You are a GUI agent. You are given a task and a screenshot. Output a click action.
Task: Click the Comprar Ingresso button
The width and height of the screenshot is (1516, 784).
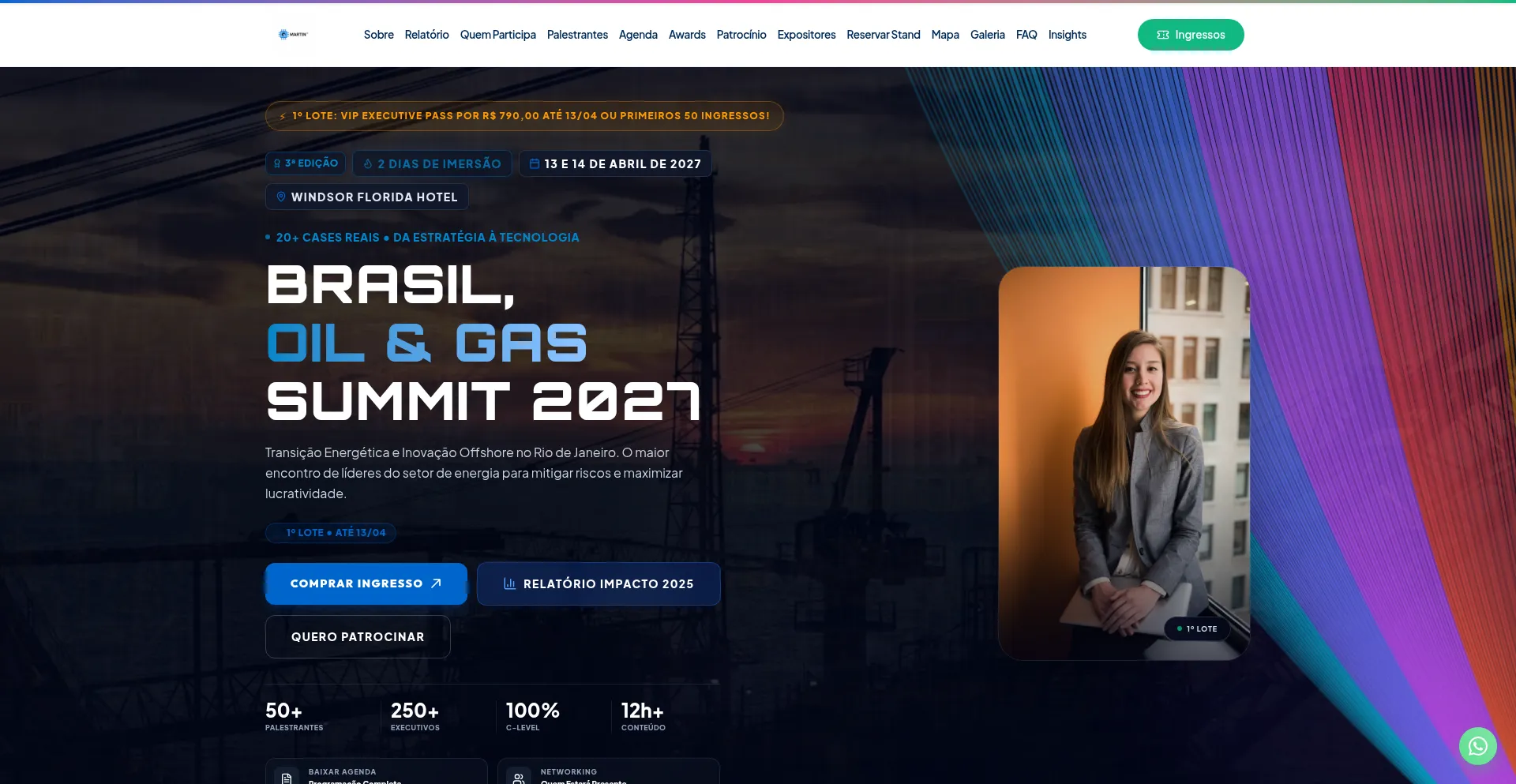click(366, 583)
